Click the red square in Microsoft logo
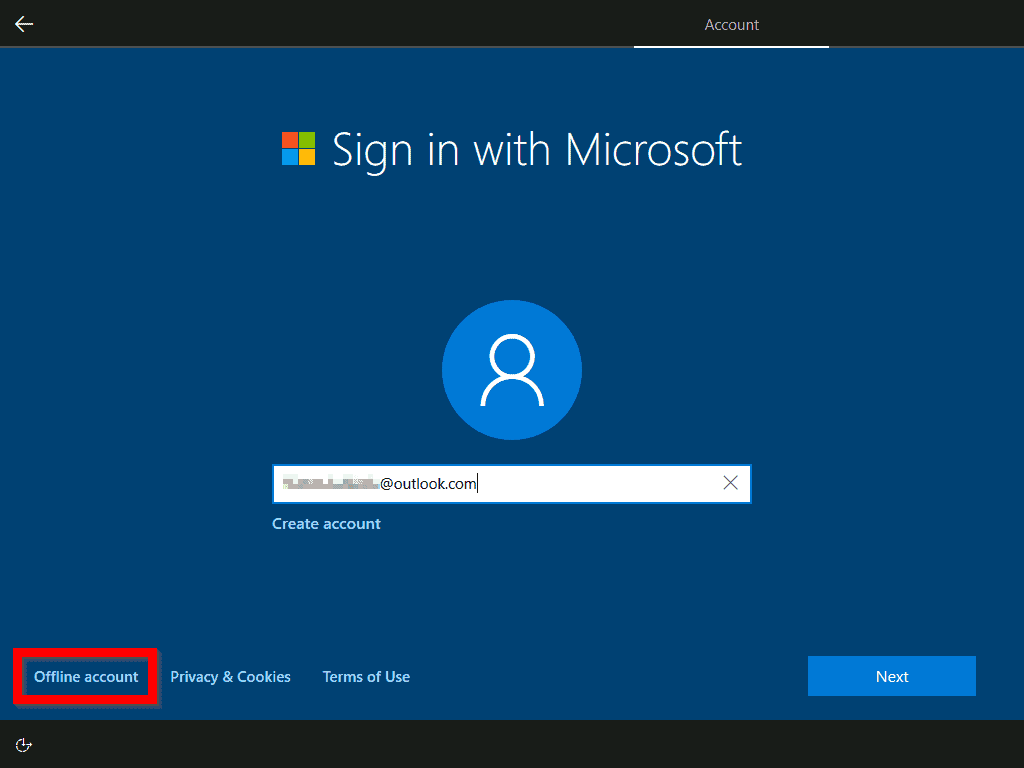 coord(289,140)
